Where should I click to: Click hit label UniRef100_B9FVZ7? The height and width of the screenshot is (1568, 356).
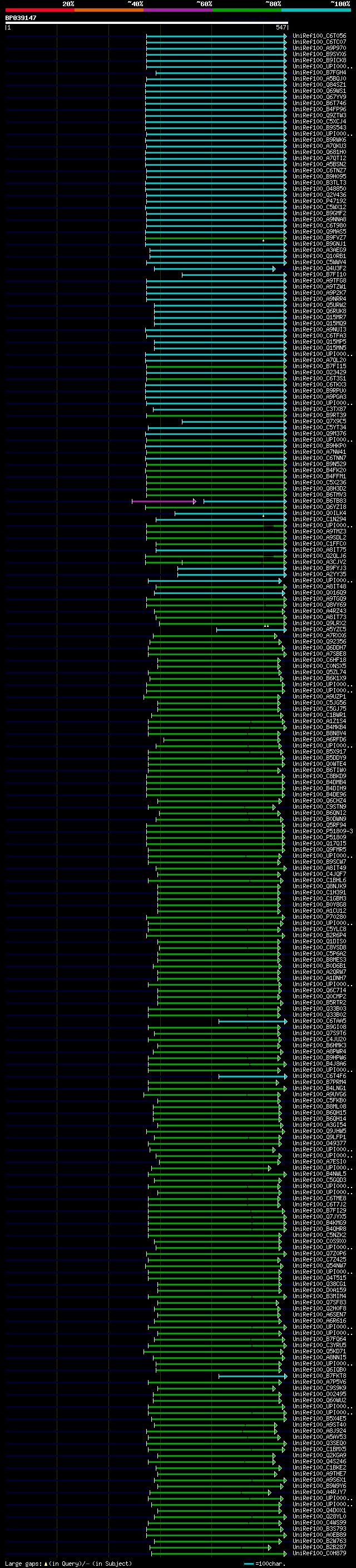coord(319,238)
